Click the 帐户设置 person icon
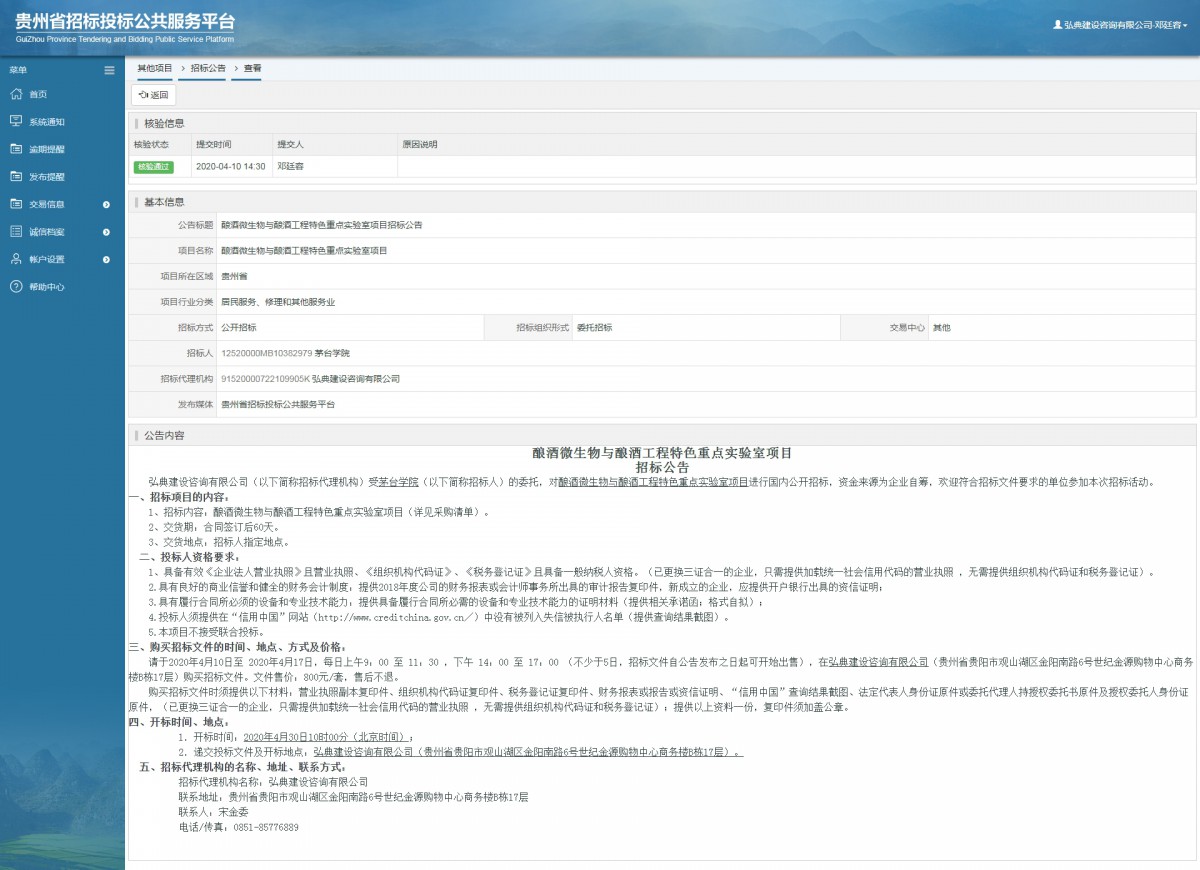The image size is (1200, 870). tap(15, 259)
